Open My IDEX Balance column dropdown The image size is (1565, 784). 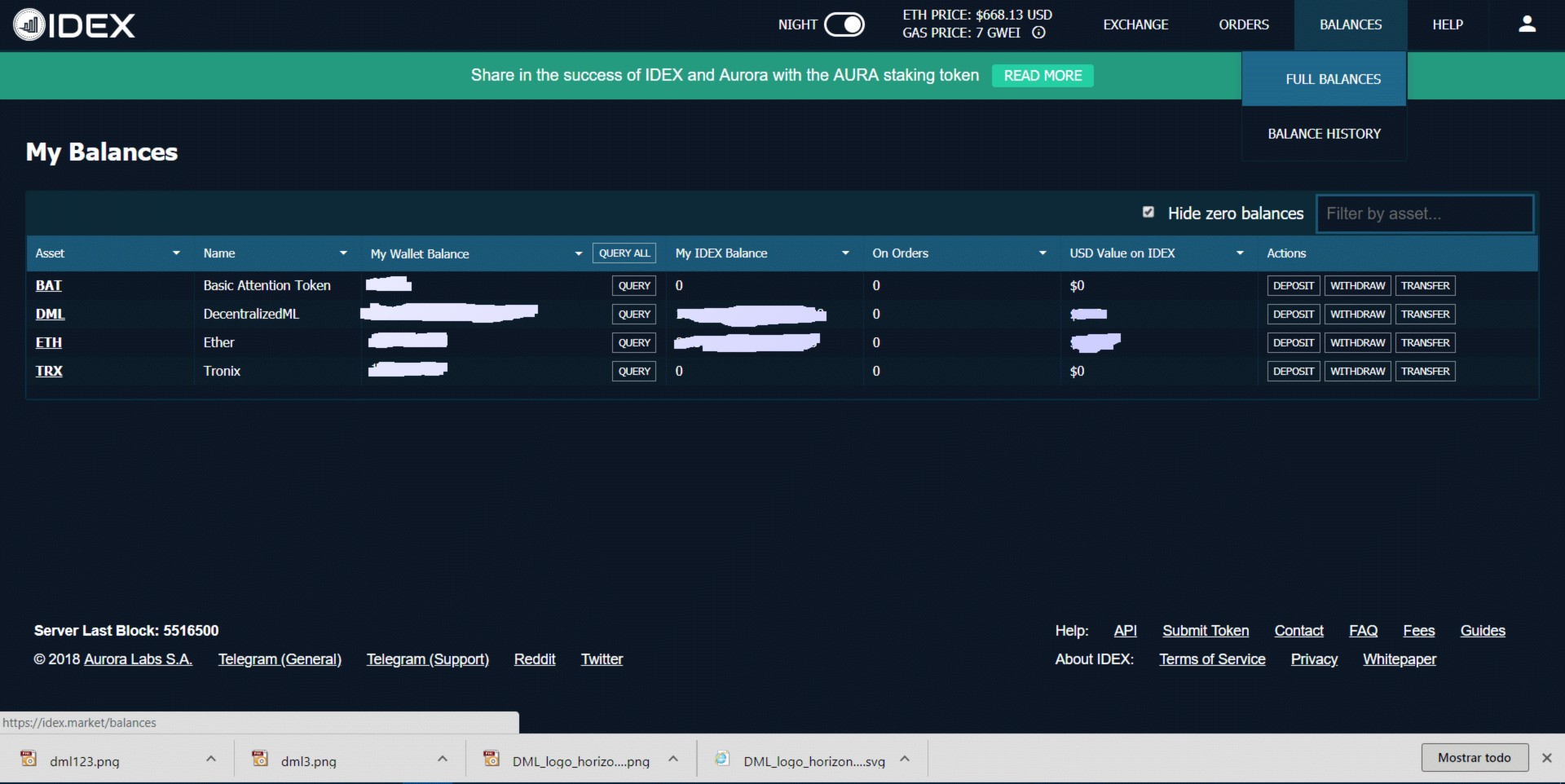(845, 253)
